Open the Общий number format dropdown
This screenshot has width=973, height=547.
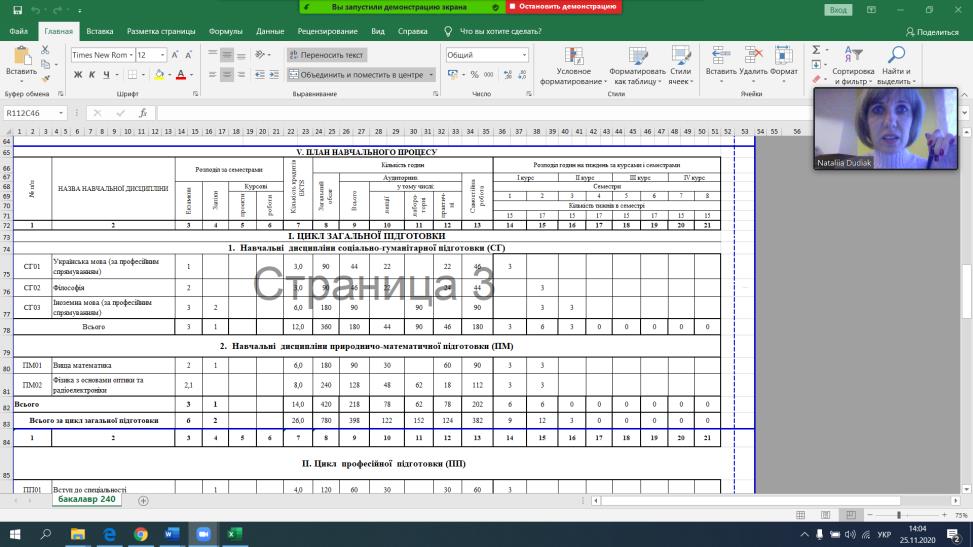click(524, 55)
